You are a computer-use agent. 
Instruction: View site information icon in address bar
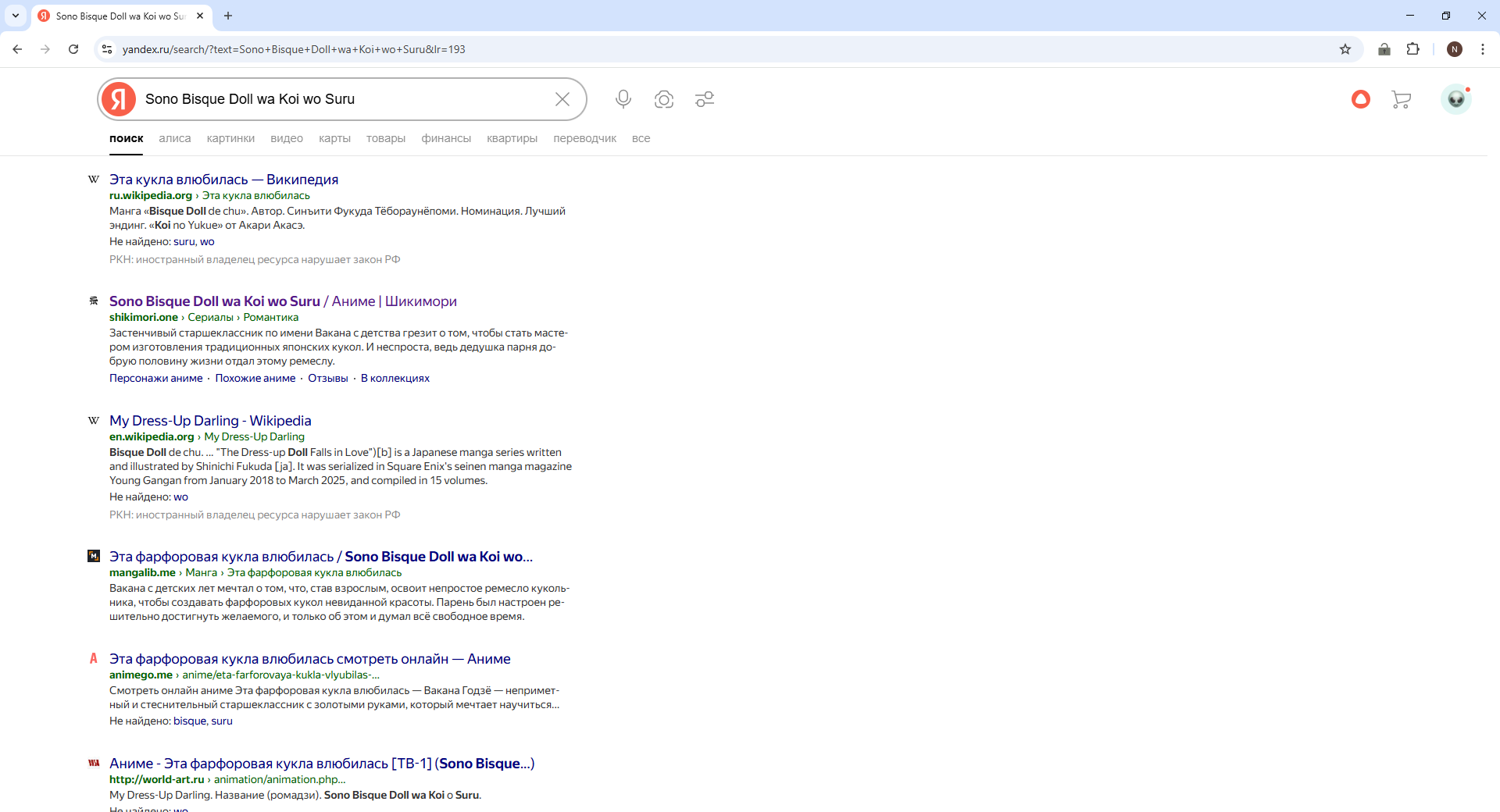[x=107, y=49]
